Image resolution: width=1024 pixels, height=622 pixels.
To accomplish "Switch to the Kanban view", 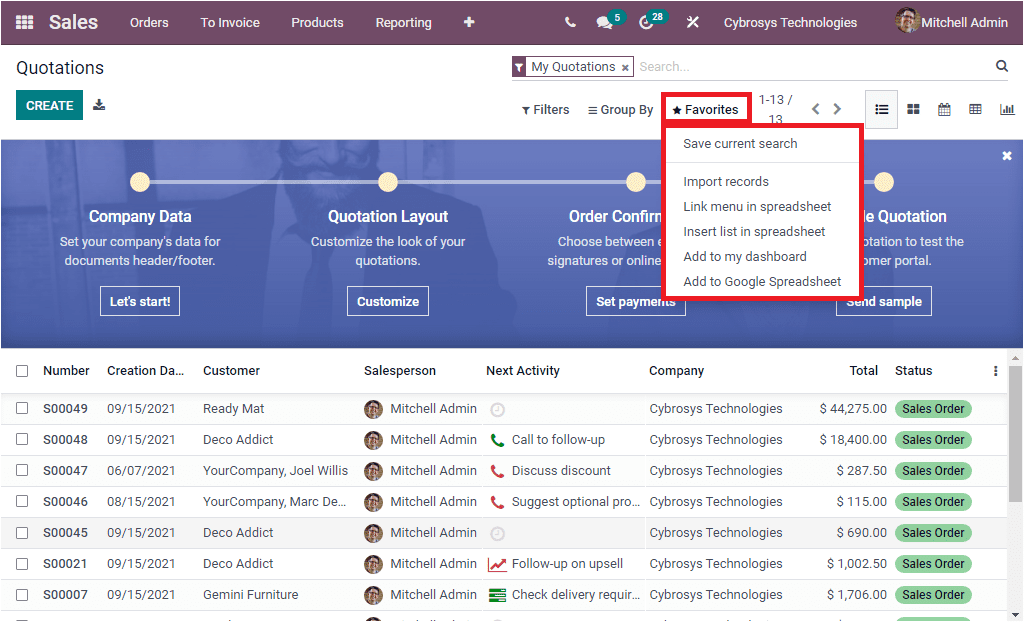I will click(913, 108).
